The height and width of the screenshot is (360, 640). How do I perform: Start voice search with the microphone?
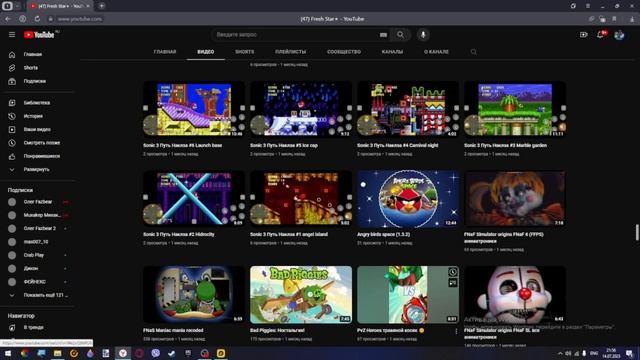coord(423,35)
